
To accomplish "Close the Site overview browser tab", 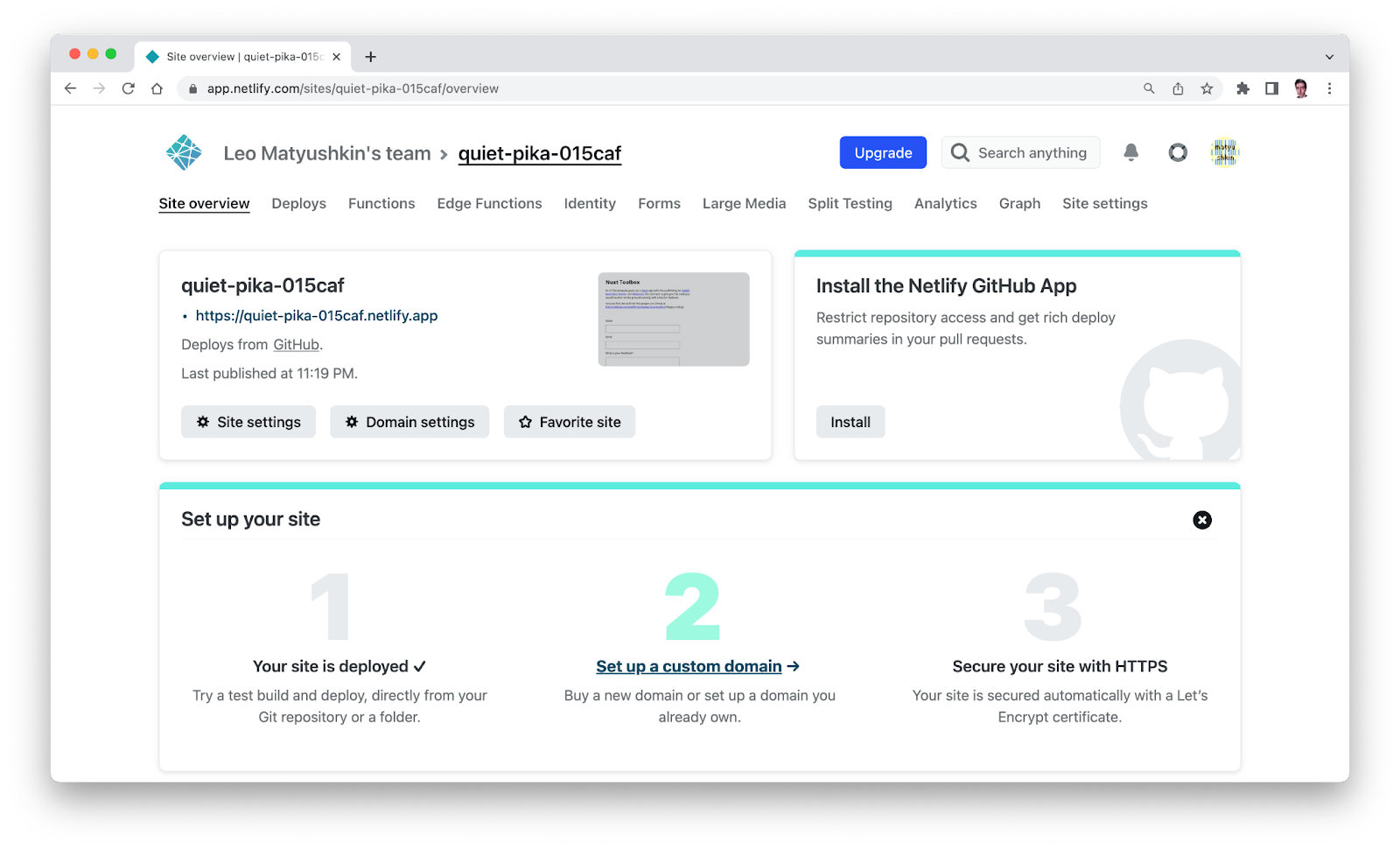I will [x=336, y=57].
